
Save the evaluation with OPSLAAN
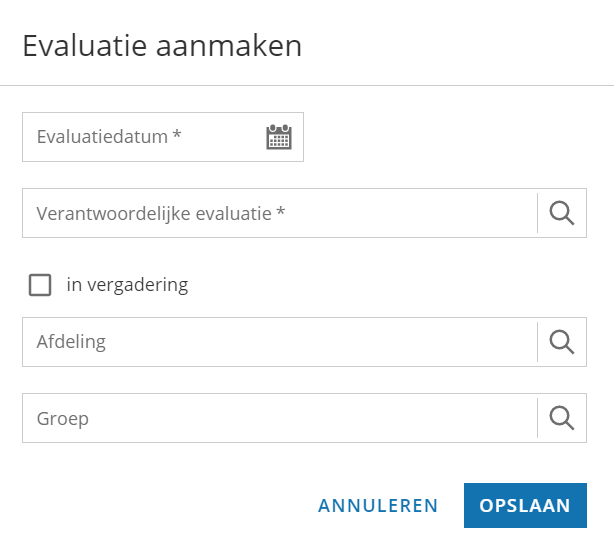pyautogui.click(x=525, y=505)
